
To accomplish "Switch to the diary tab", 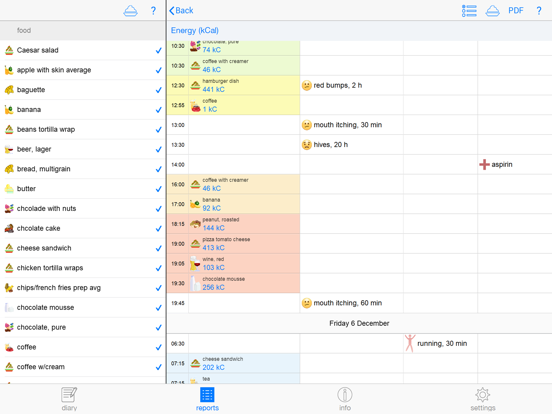I will (x=69, y=399).
